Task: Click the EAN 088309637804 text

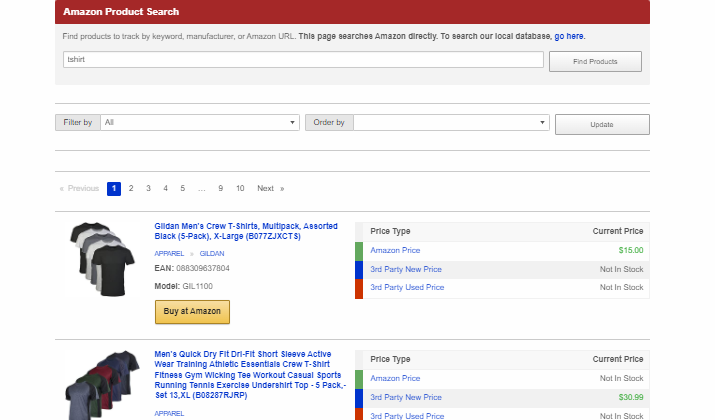Action: coord(192,268)
